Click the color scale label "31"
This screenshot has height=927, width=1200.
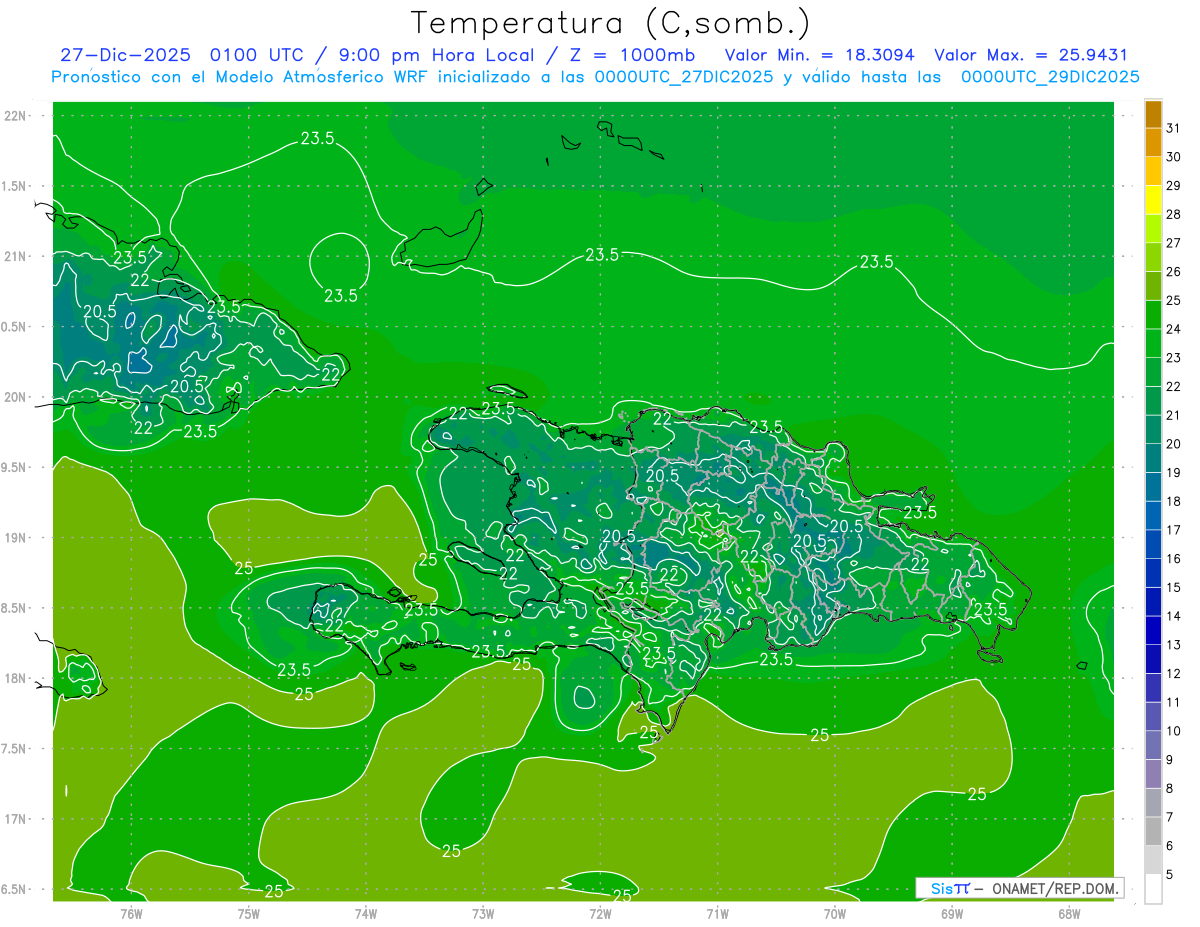pos(1173,128)
